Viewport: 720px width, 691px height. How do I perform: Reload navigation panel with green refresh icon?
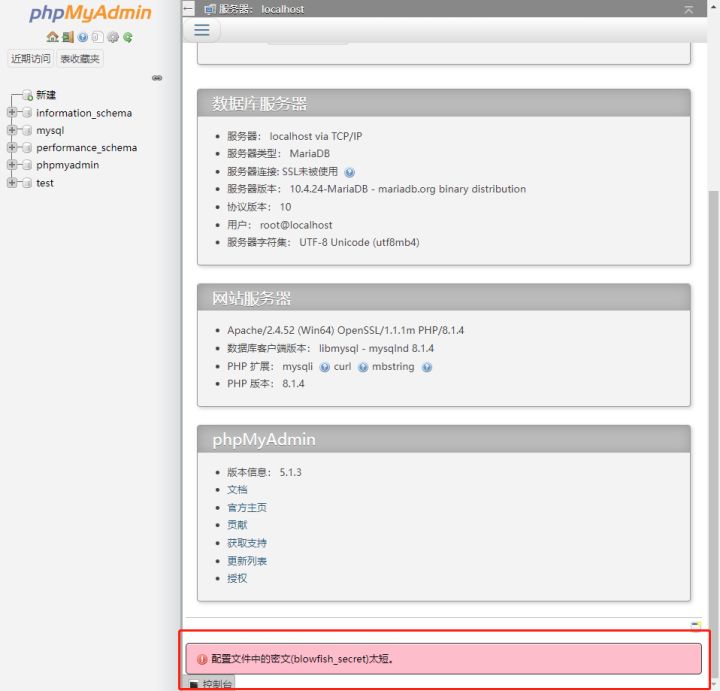pos(128,37)
